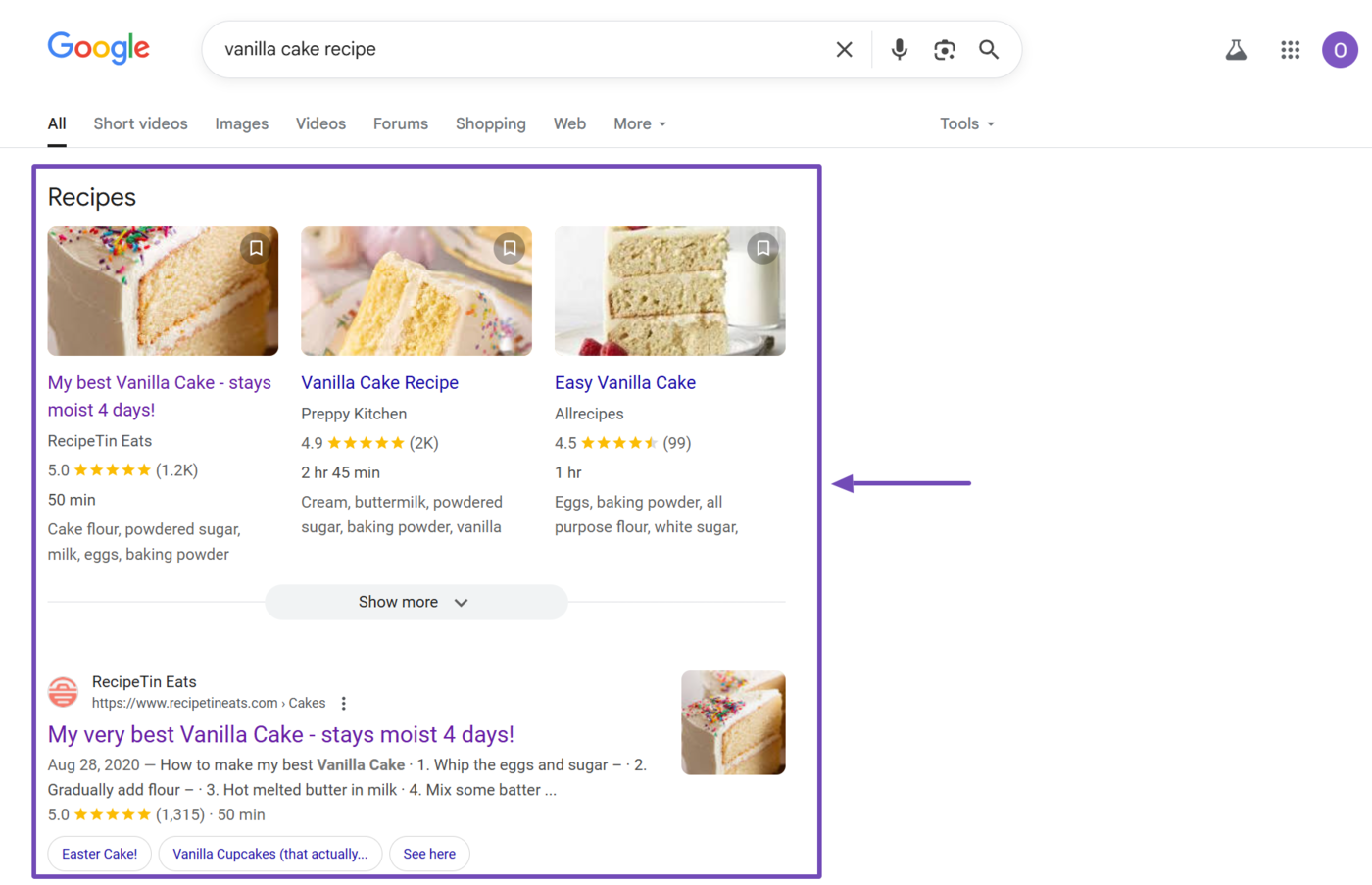Click the 4.9 (2K) star rating
1372x885 pixels.
click(x=369, y=443)
